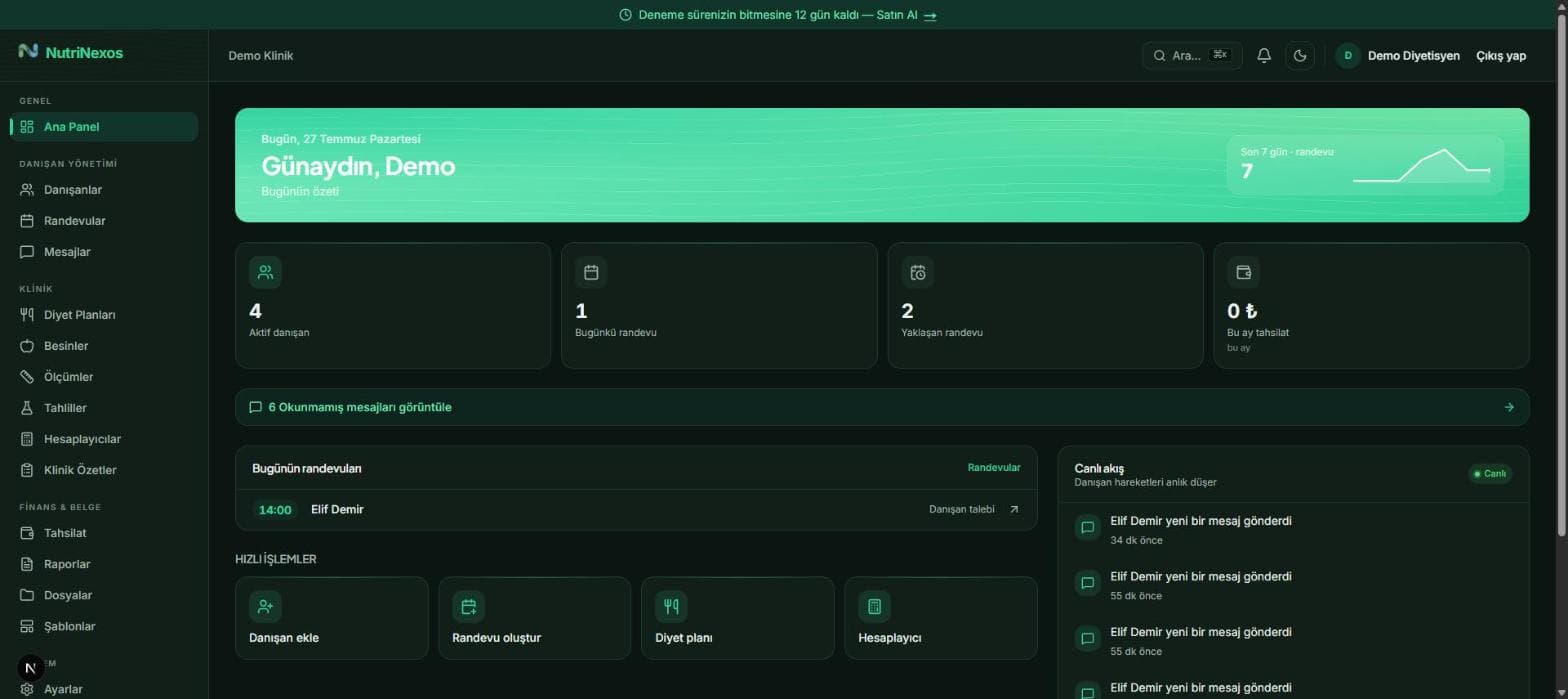Click the message icon before Okunmamış mesajları
The width and height of the screenshot is (1568, 699).
point(255,407)
